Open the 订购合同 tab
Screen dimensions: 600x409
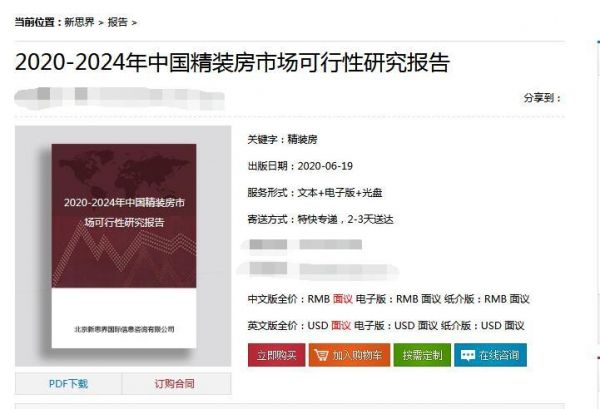[x=174, y=383]
